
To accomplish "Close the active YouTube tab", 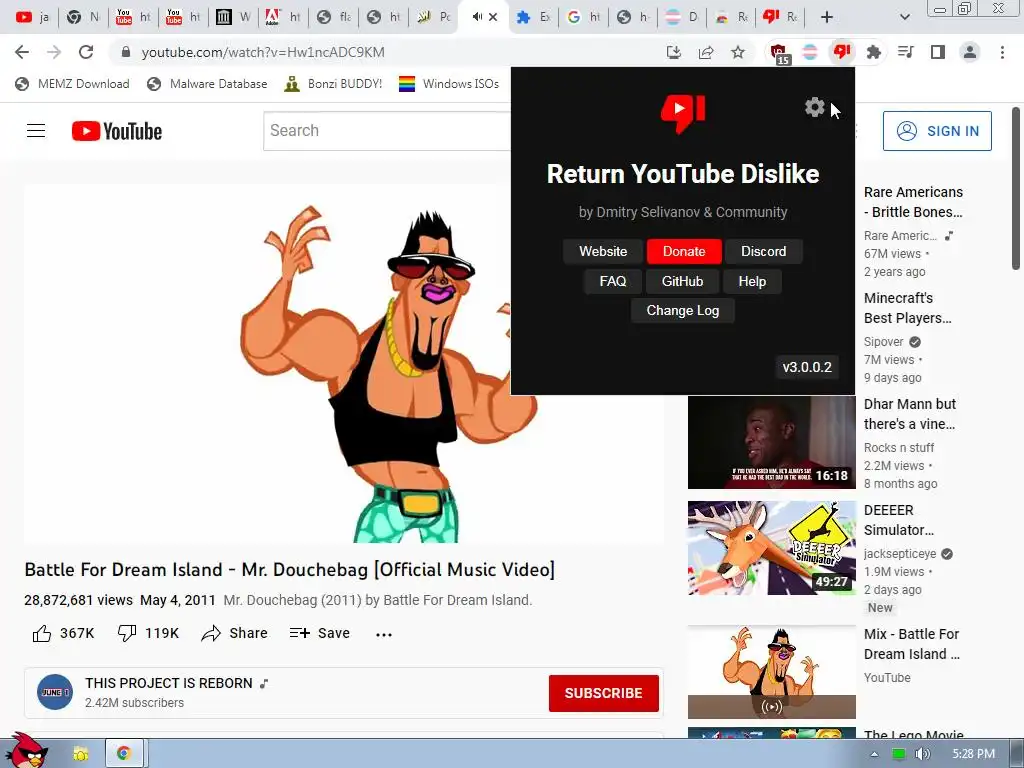I will click(493, 17).
